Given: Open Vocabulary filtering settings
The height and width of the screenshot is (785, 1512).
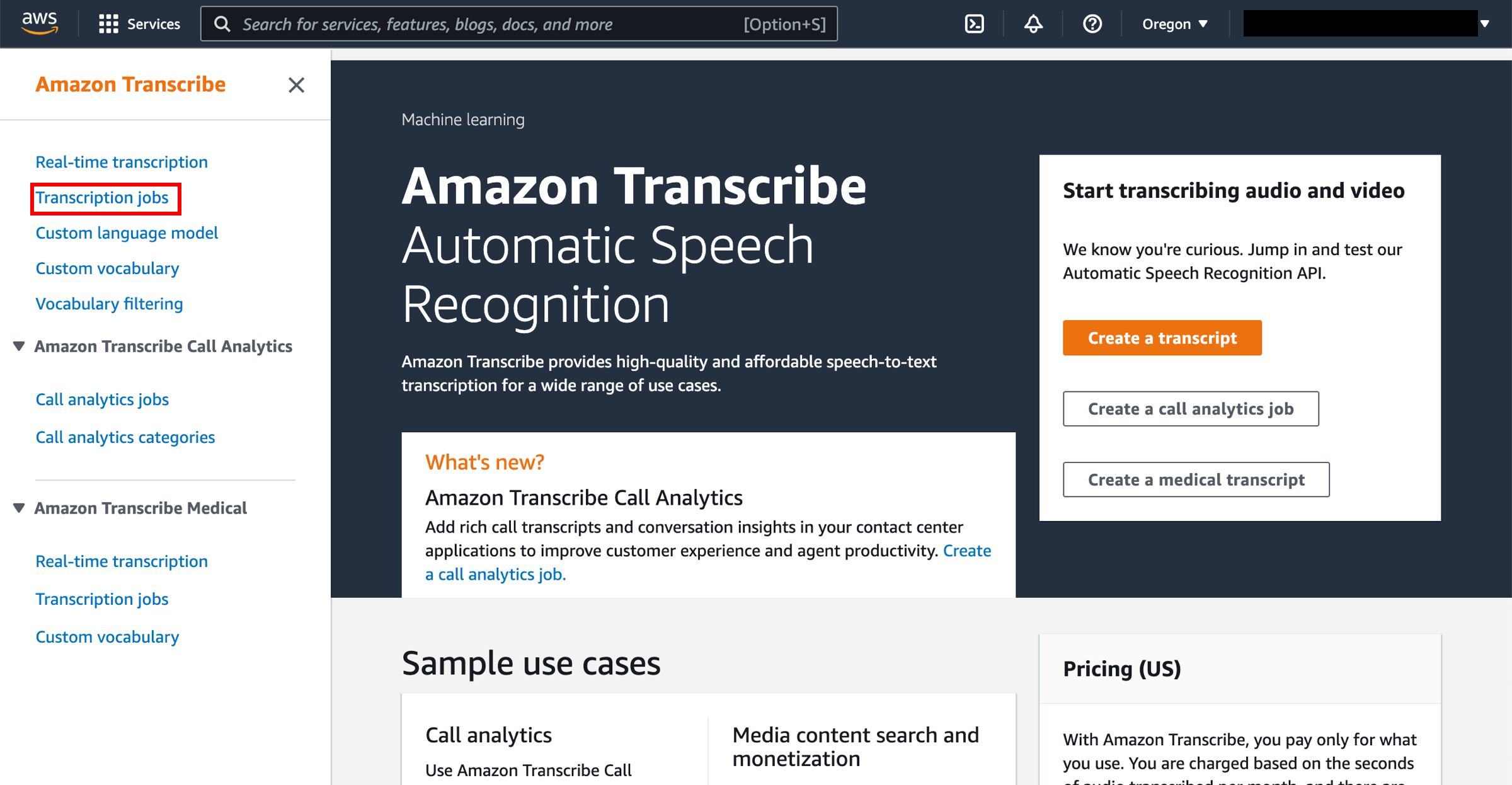Looking at the screenshot, I should [108, 303].
